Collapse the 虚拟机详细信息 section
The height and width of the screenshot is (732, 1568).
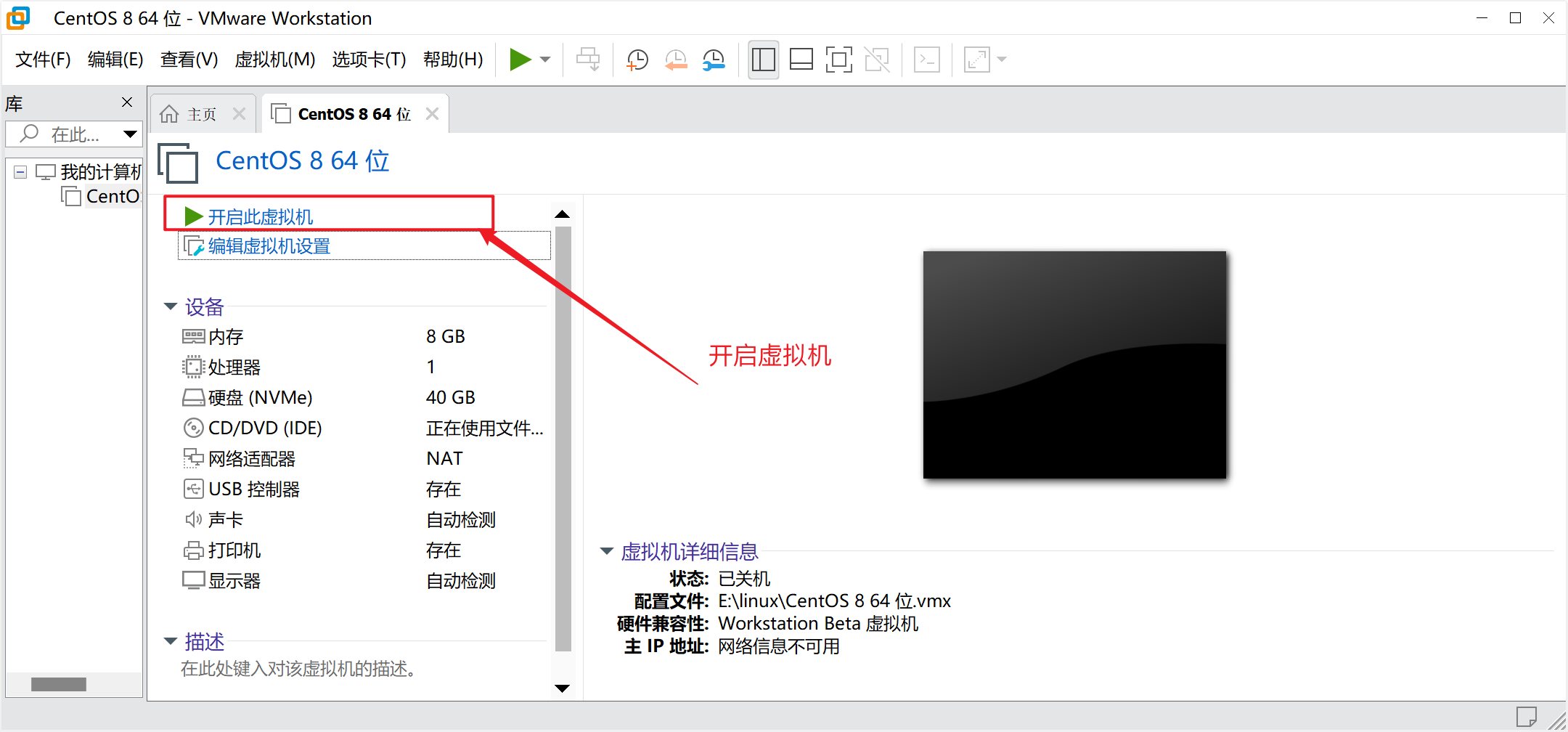click(x=607, y=551)
